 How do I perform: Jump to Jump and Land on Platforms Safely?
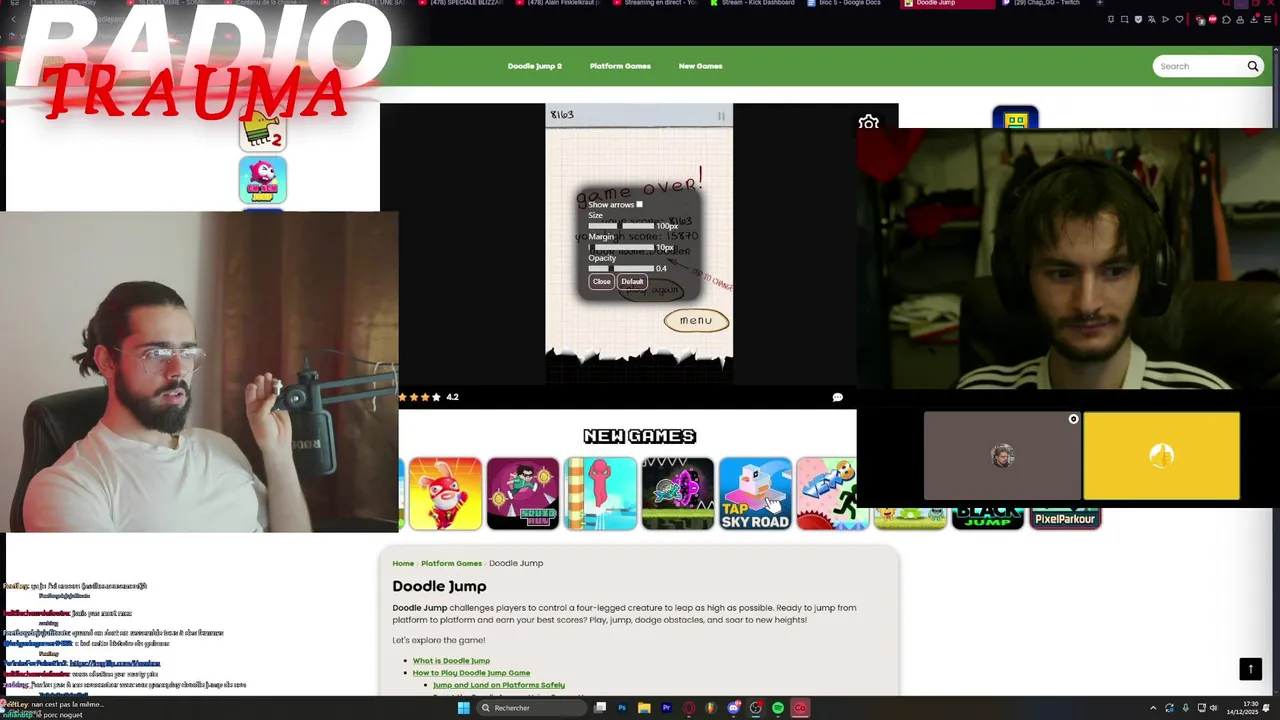tap(498, 685)
